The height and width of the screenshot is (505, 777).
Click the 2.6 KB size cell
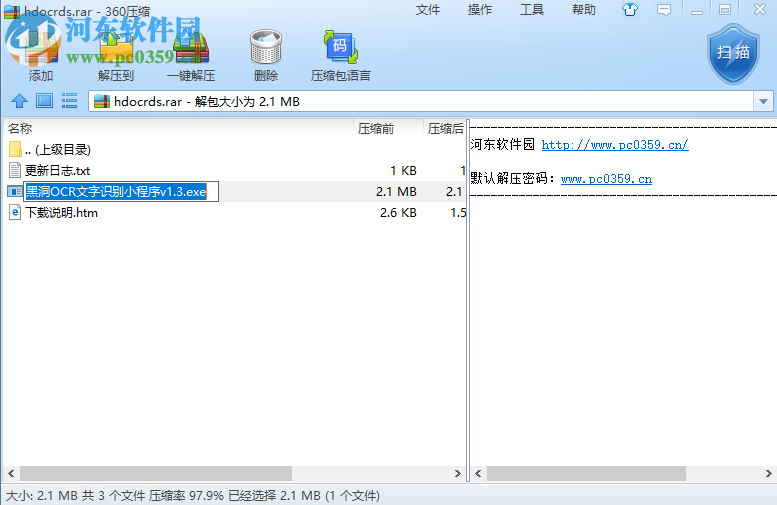pos(398,213)
